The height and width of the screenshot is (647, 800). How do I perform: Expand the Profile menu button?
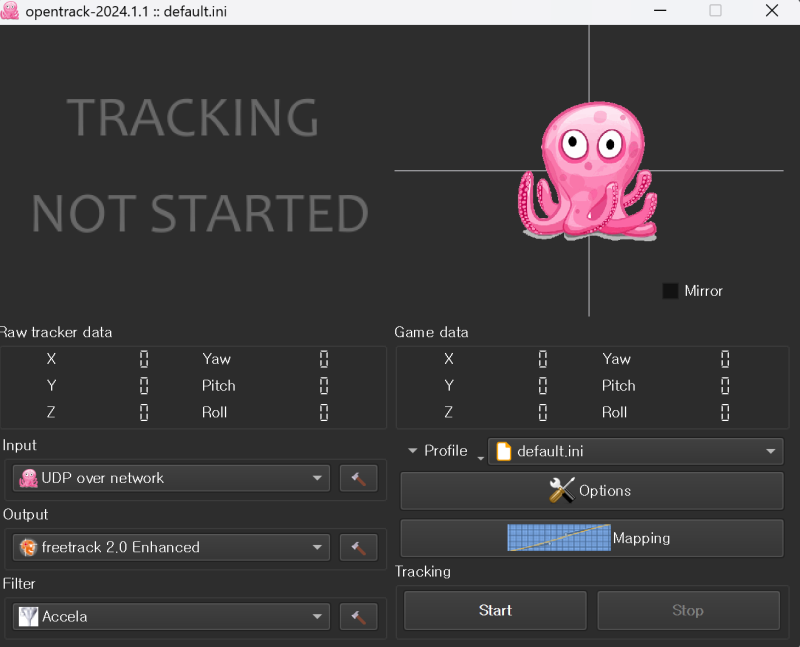coord(438,451)
